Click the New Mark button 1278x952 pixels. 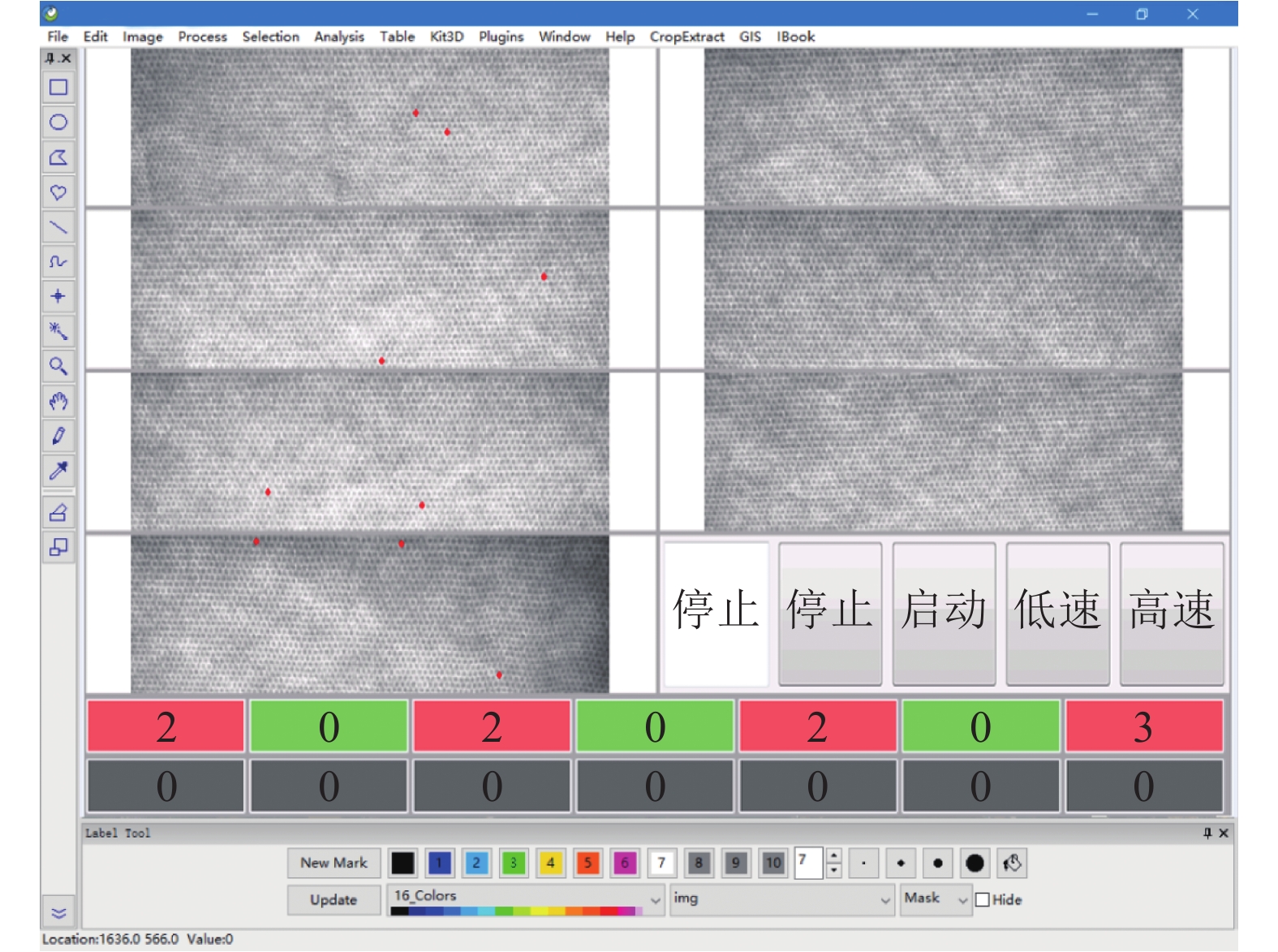[x=334, y=863]
